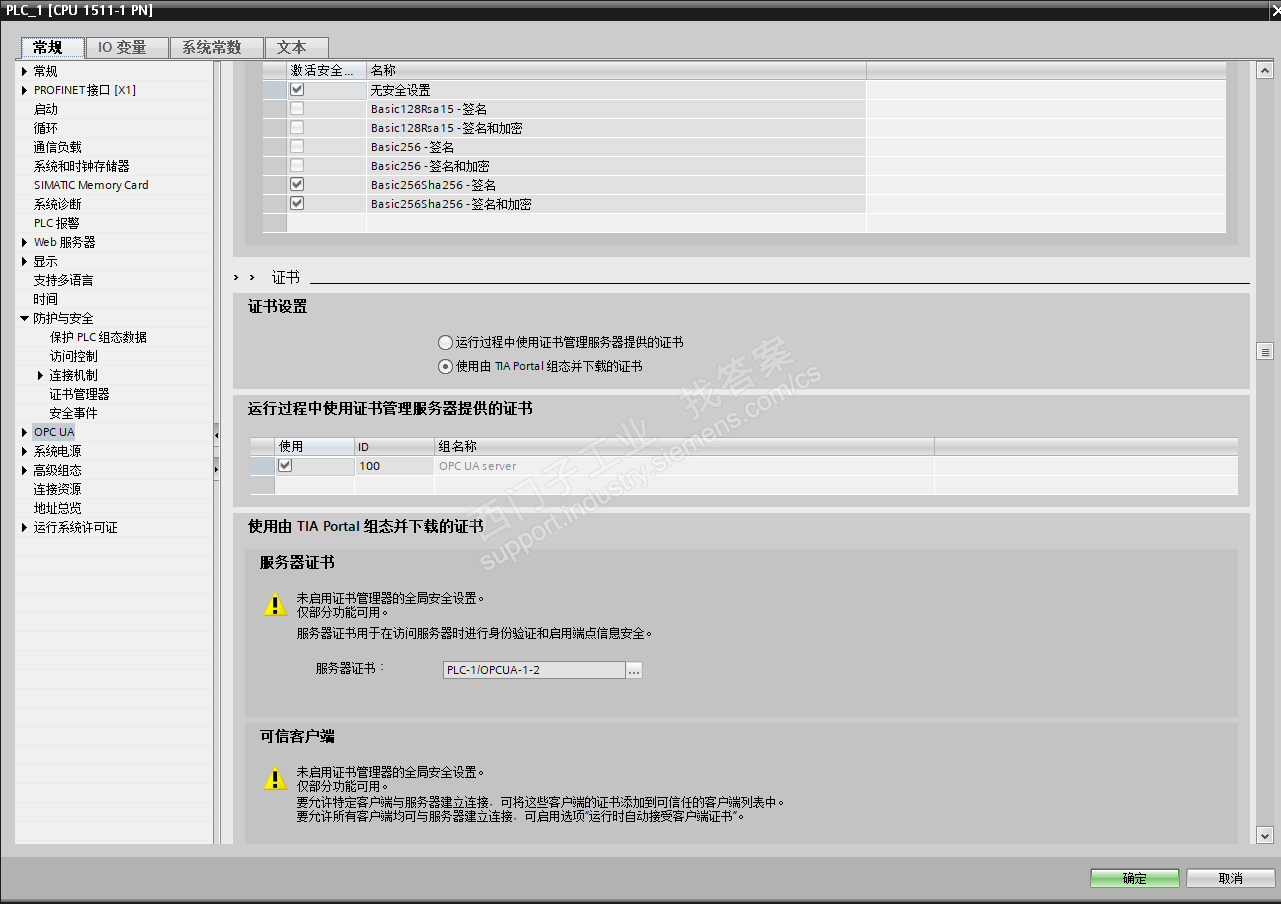The image size is (1281, 904).
Task: Expand the Web 服务器 tree node arrow
Action: pyautogui.click(x=25, y=242)
